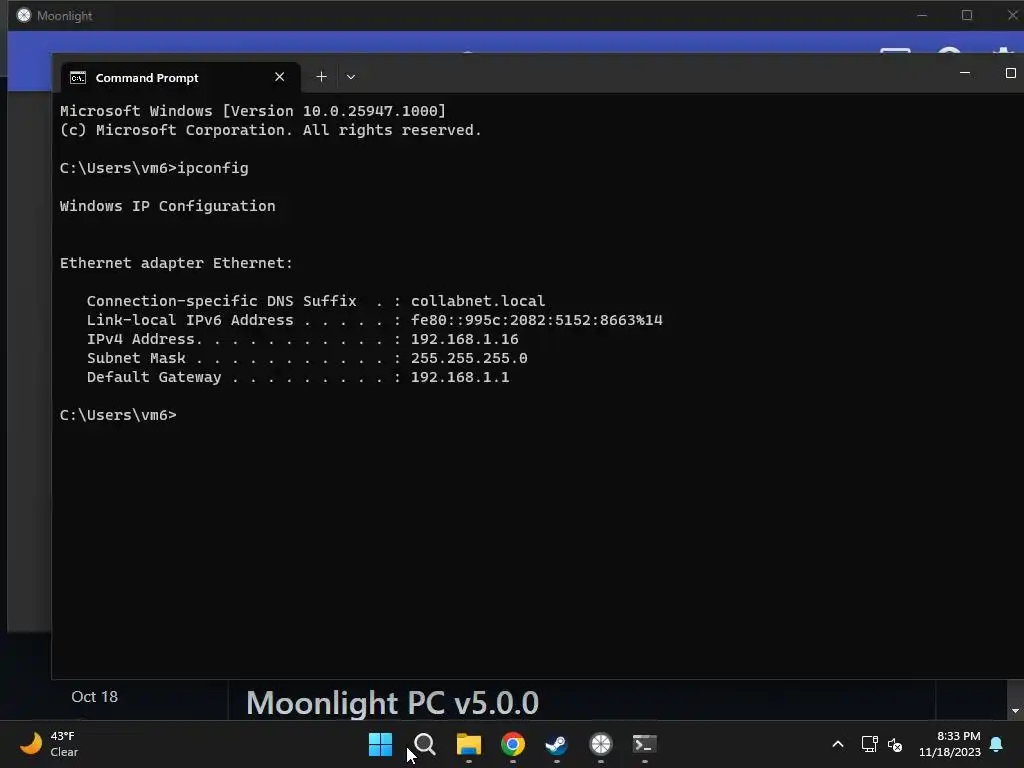Maximize the Command Prompt window
Image resolution: width=1024 pixels, height=768 pixels.
[1010, 73]
